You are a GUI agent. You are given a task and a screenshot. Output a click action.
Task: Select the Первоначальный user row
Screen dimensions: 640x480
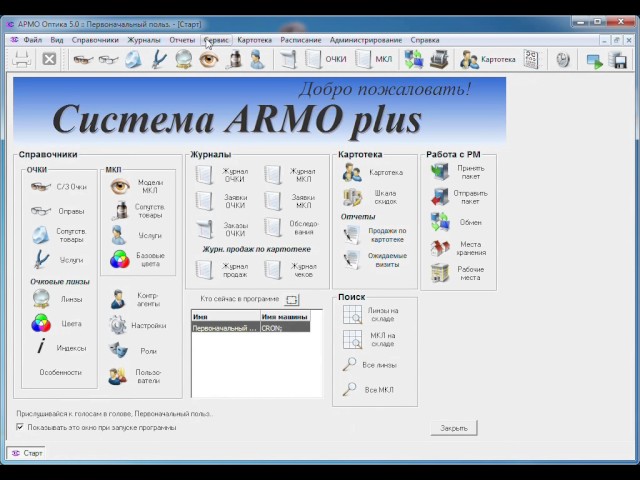click(x=251, y=328)
